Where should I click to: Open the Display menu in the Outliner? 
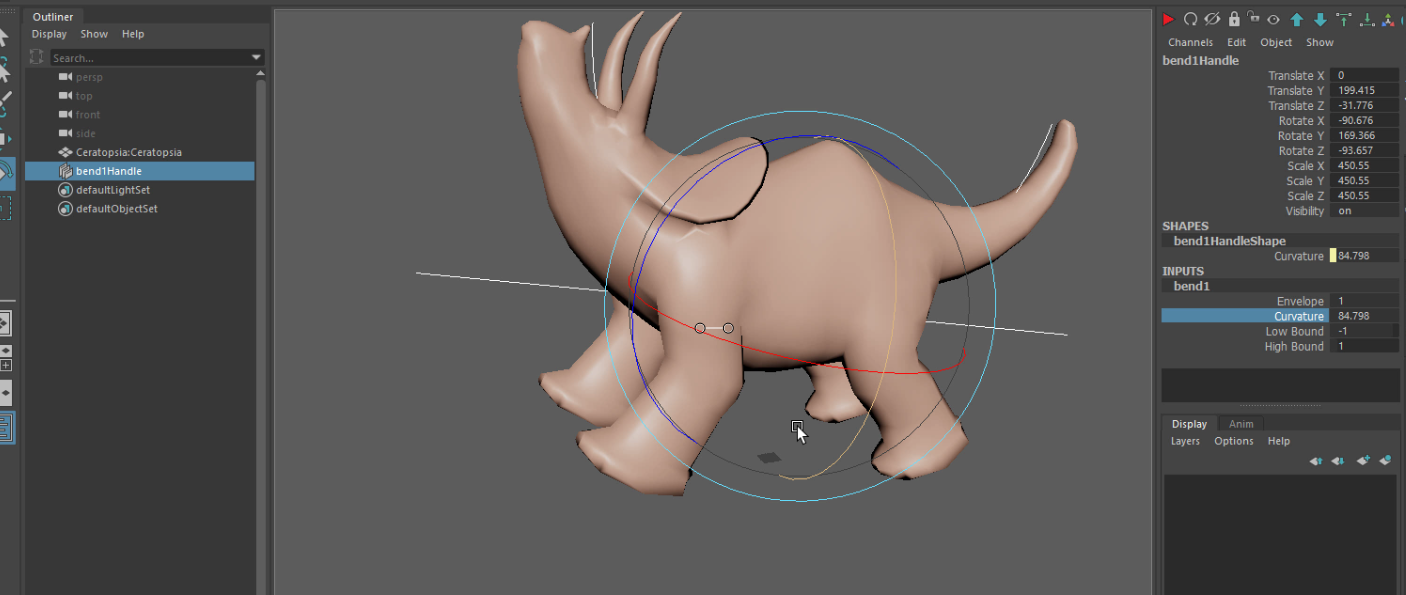tap(49, 33)
